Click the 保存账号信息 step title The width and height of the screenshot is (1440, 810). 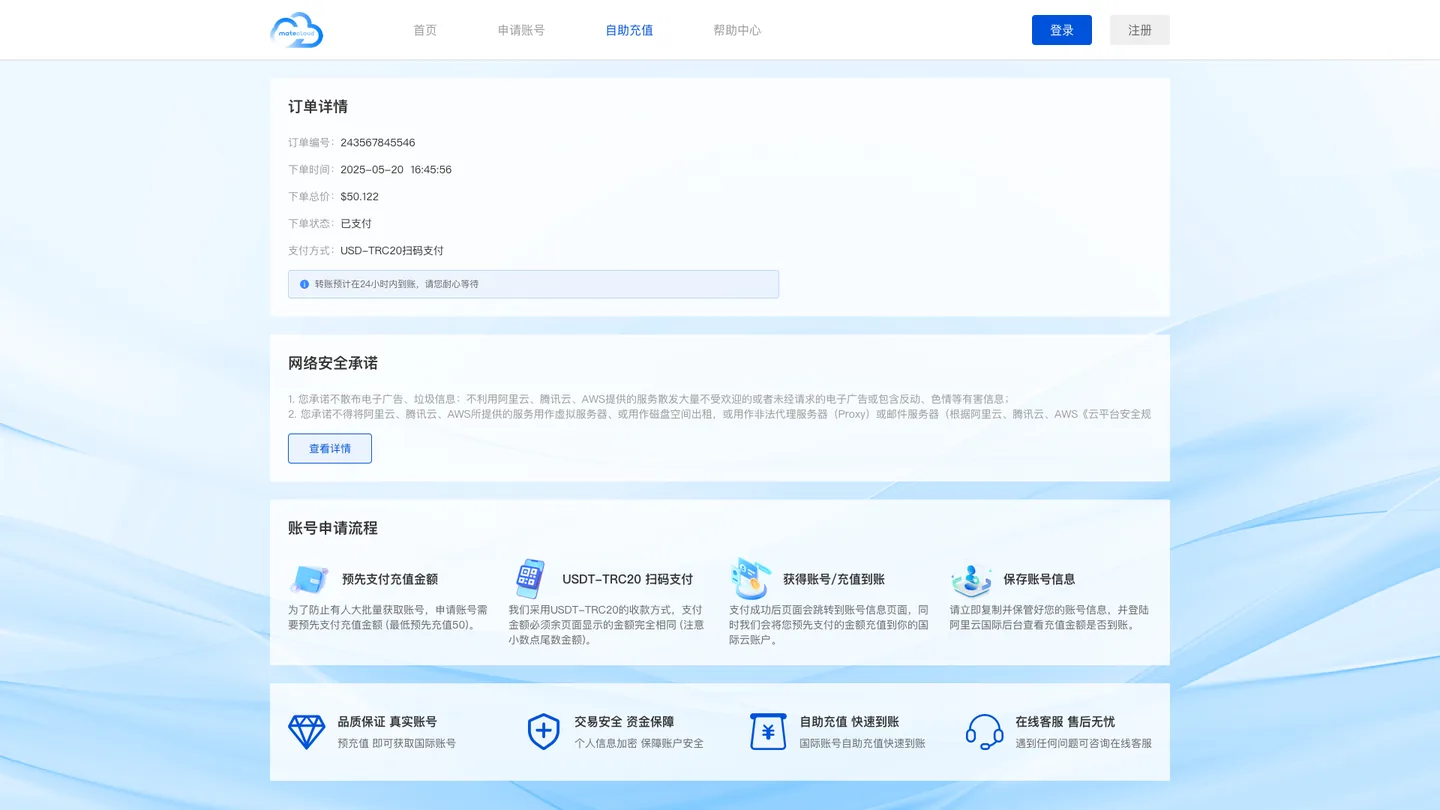coord(1040,579)
